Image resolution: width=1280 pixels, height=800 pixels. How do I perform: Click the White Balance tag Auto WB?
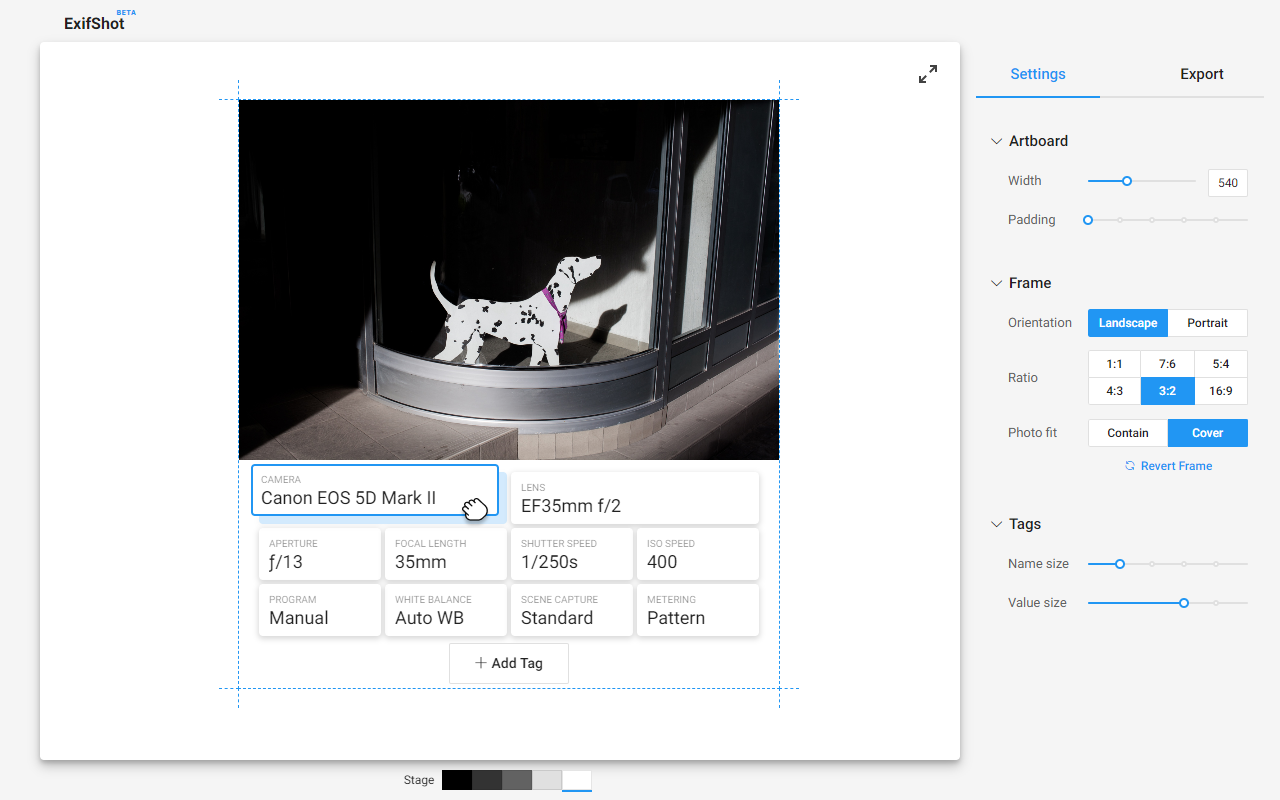coord(445,610)
